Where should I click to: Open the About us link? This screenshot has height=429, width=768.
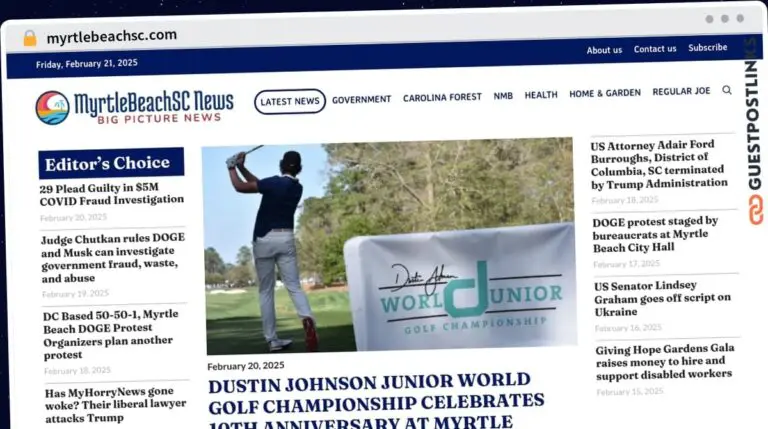click(604, 50)
